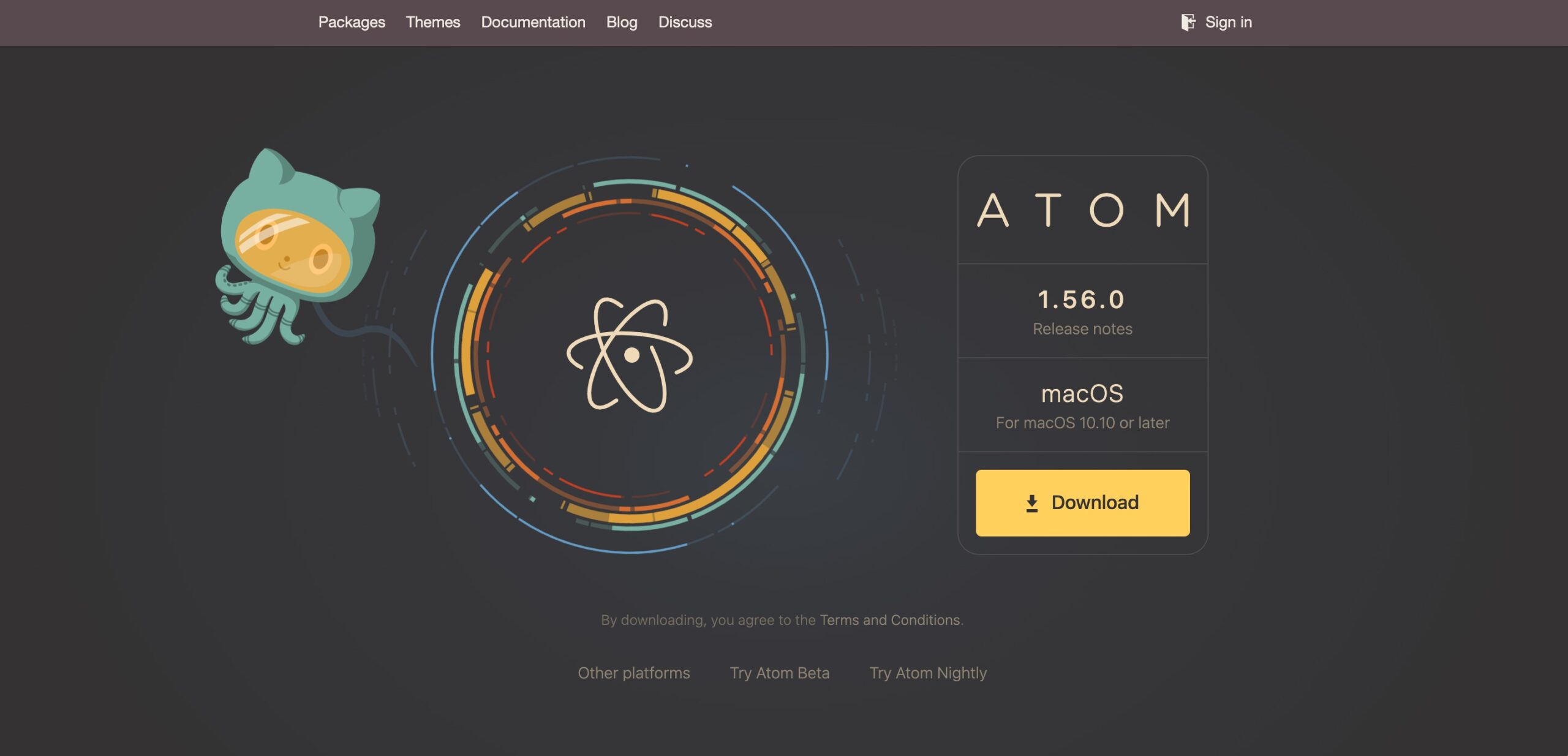
Task: Click the sign-in door icon
Action: (1189, 22)
